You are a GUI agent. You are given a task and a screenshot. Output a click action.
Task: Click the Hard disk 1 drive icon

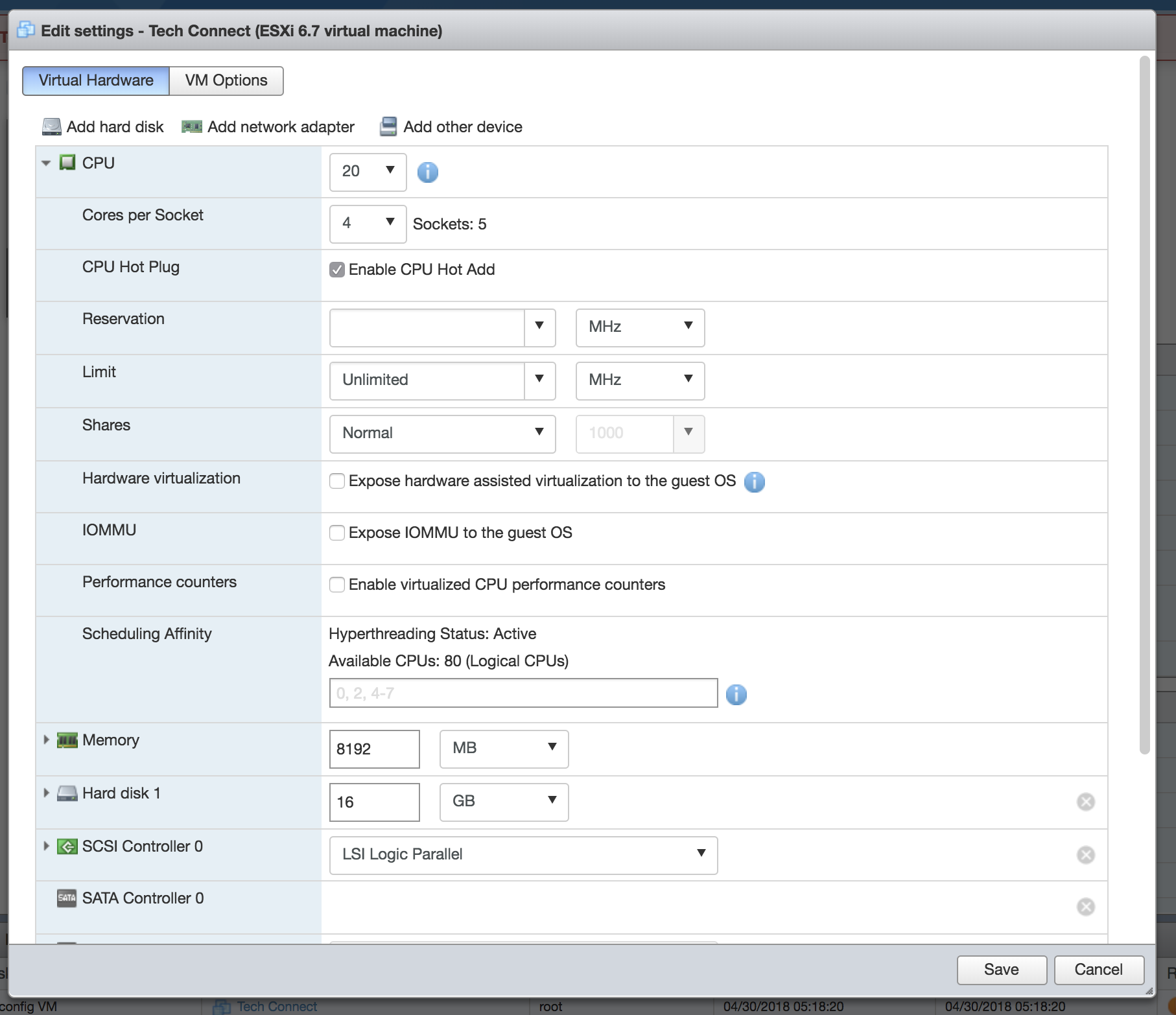[x=67, y=793]
